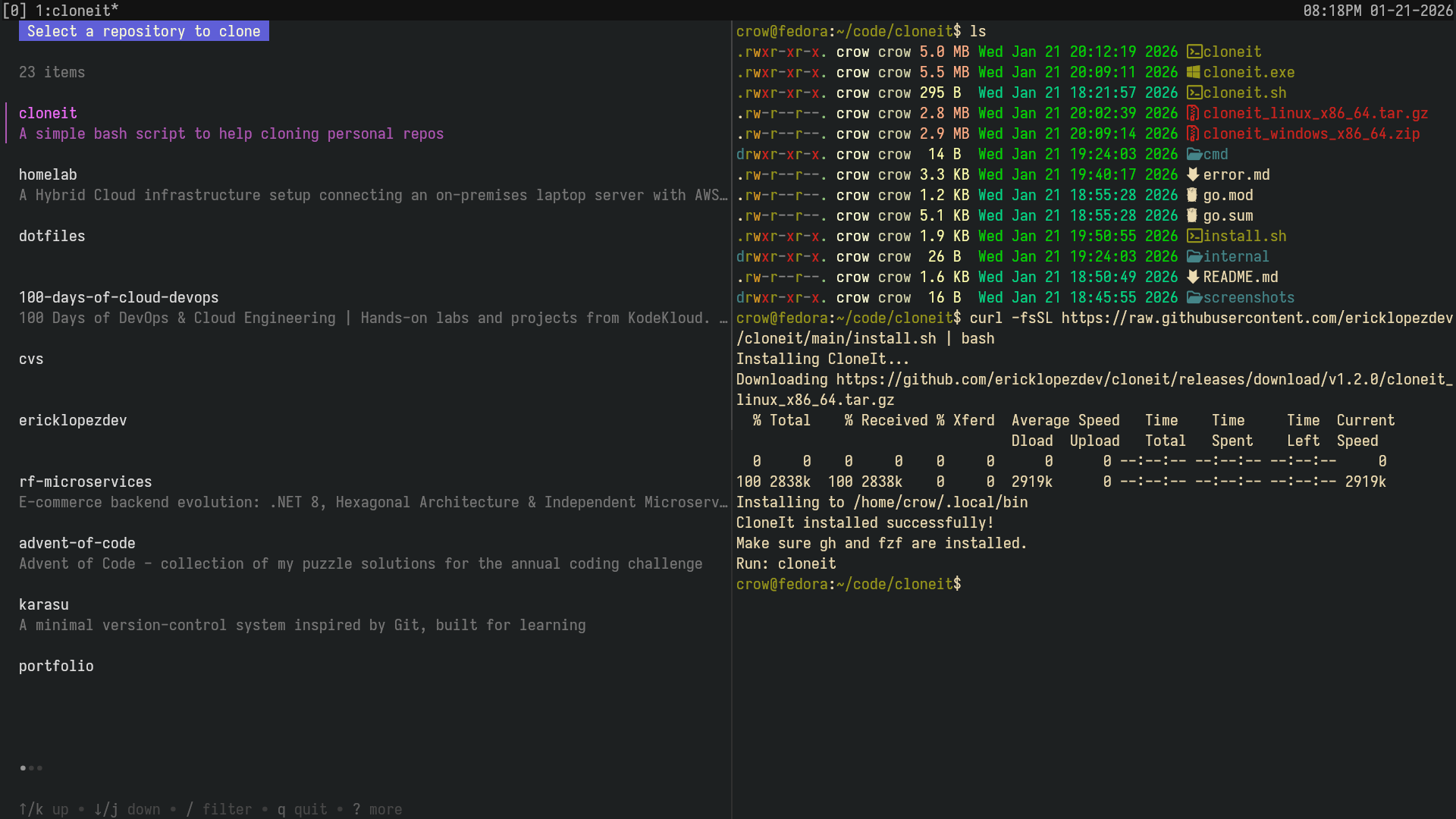The width and height of the screenshot is (1456, 819).
Task: Select the homelab repository entry
Action: [x=48, y=174]
